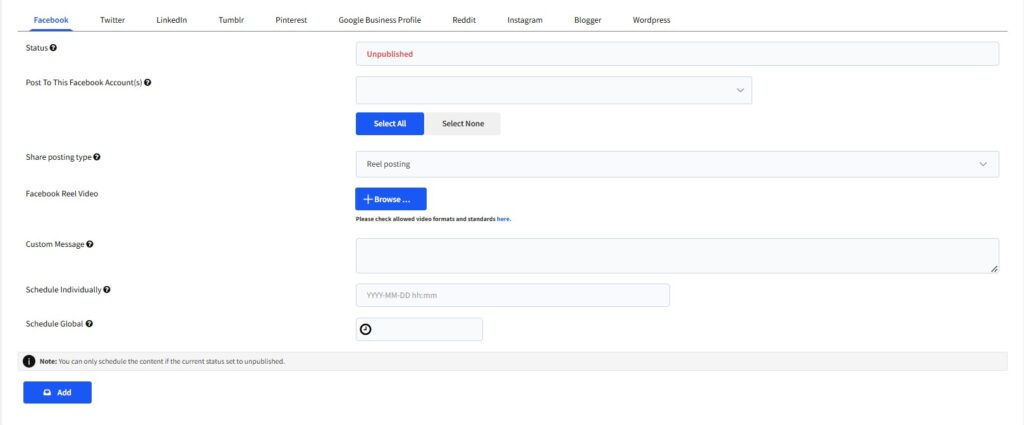Click help icon next to Schedule Individually
Screen dimensions: 1024x425
(x=106, y=289)
